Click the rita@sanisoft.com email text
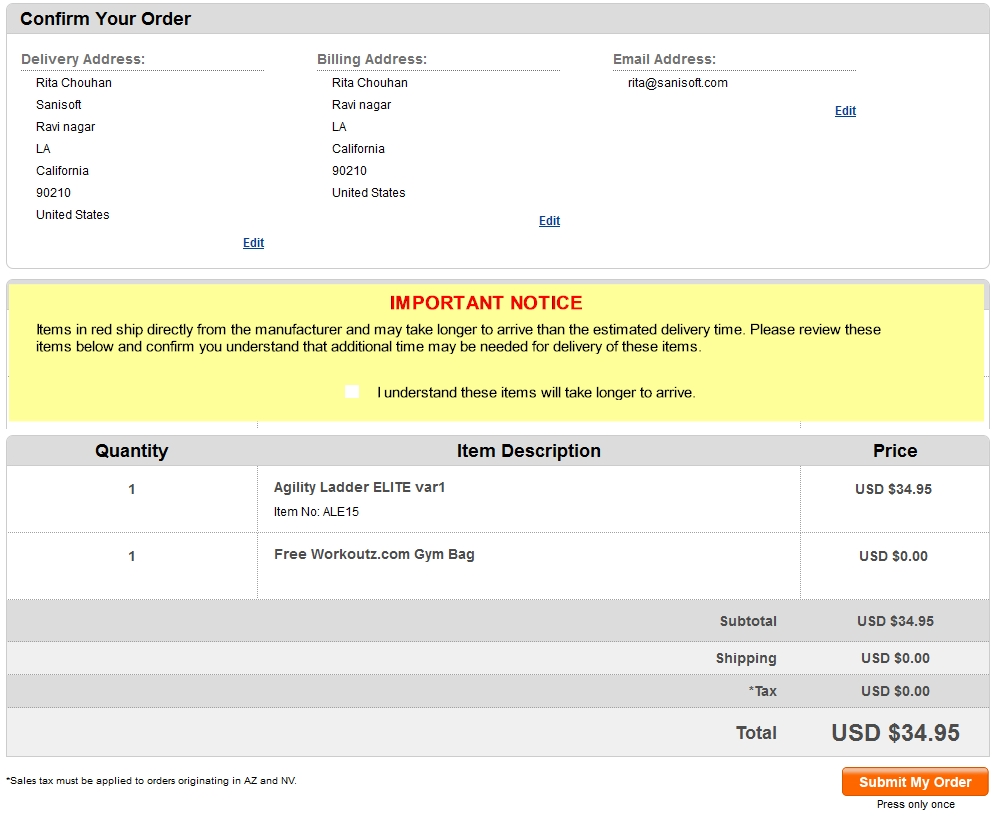The width and height of the screenshot is (995, 821). (678, 83)
